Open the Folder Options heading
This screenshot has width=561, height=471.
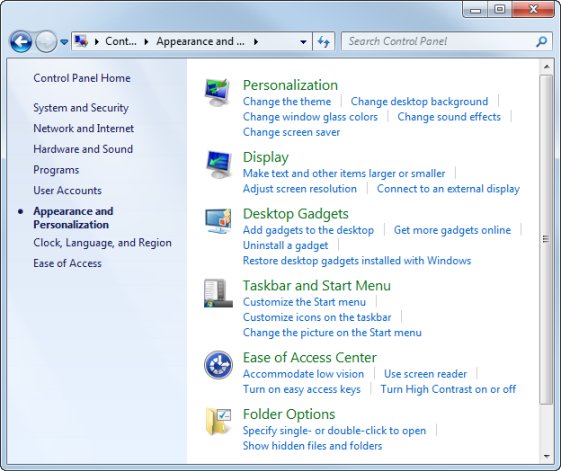click(x=289, y=414)
